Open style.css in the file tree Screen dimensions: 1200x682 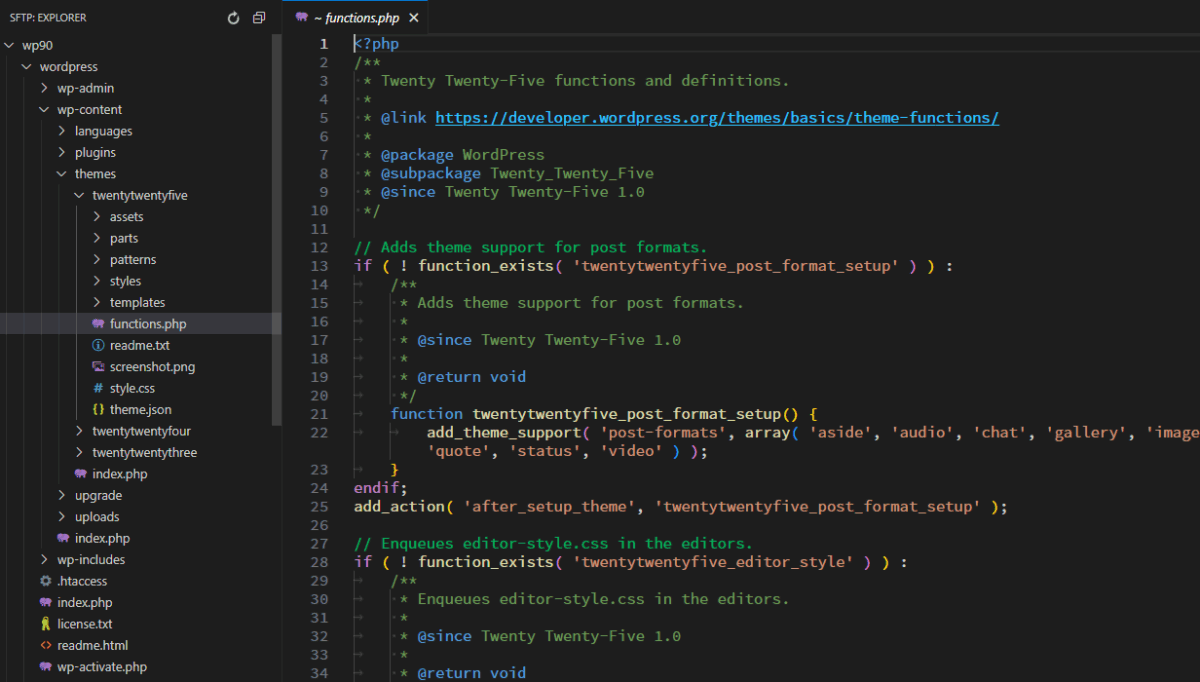point(132,388)
